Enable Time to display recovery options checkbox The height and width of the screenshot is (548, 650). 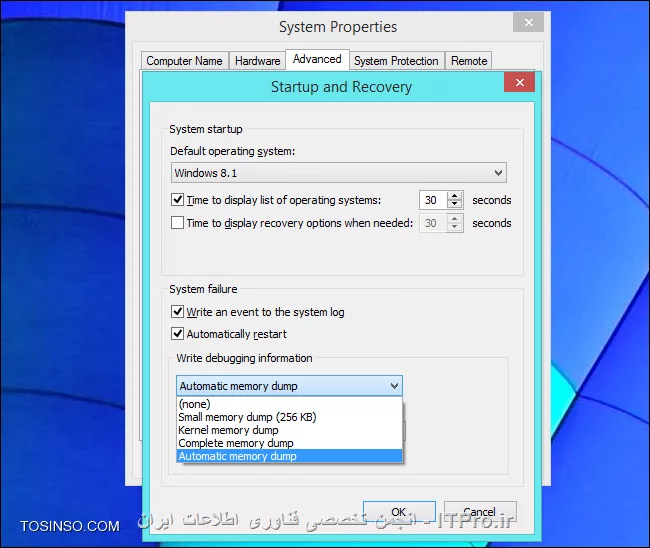click(x=177, y=223)
